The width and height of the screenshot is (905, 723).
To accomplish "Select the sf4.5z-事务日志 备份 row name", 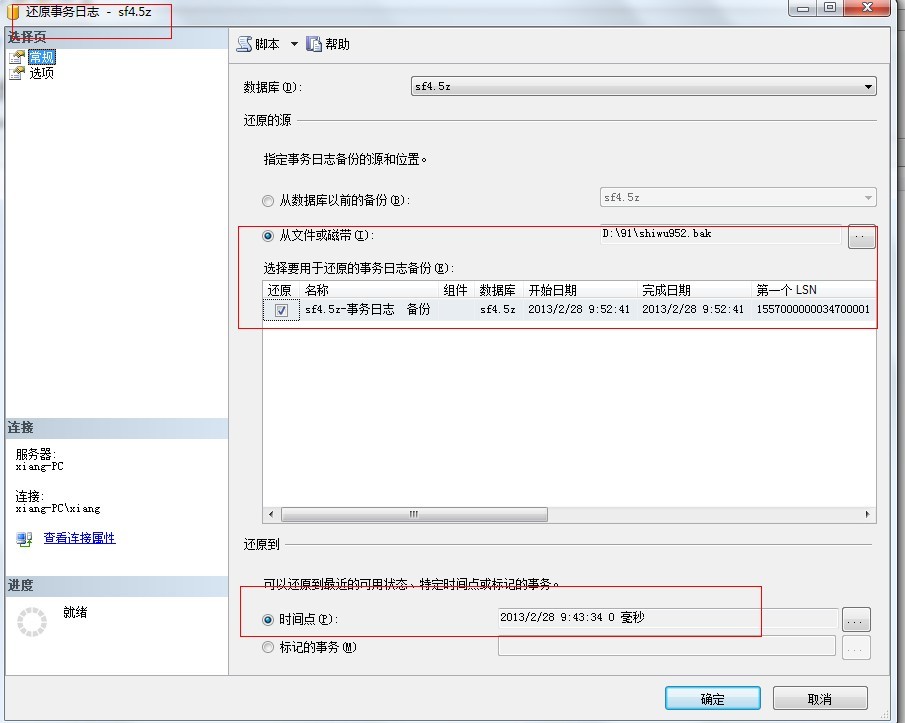I will tap(368, 309).
